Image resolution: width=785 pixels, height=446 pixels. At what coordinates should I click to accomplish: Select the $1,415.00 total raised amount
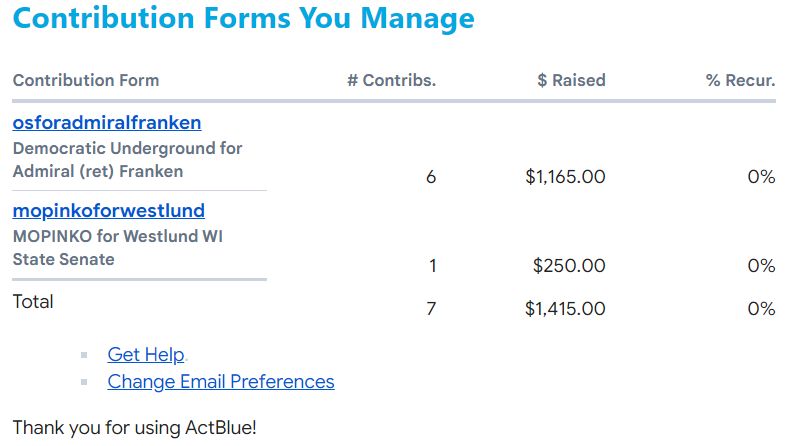[x=565, y=308]
